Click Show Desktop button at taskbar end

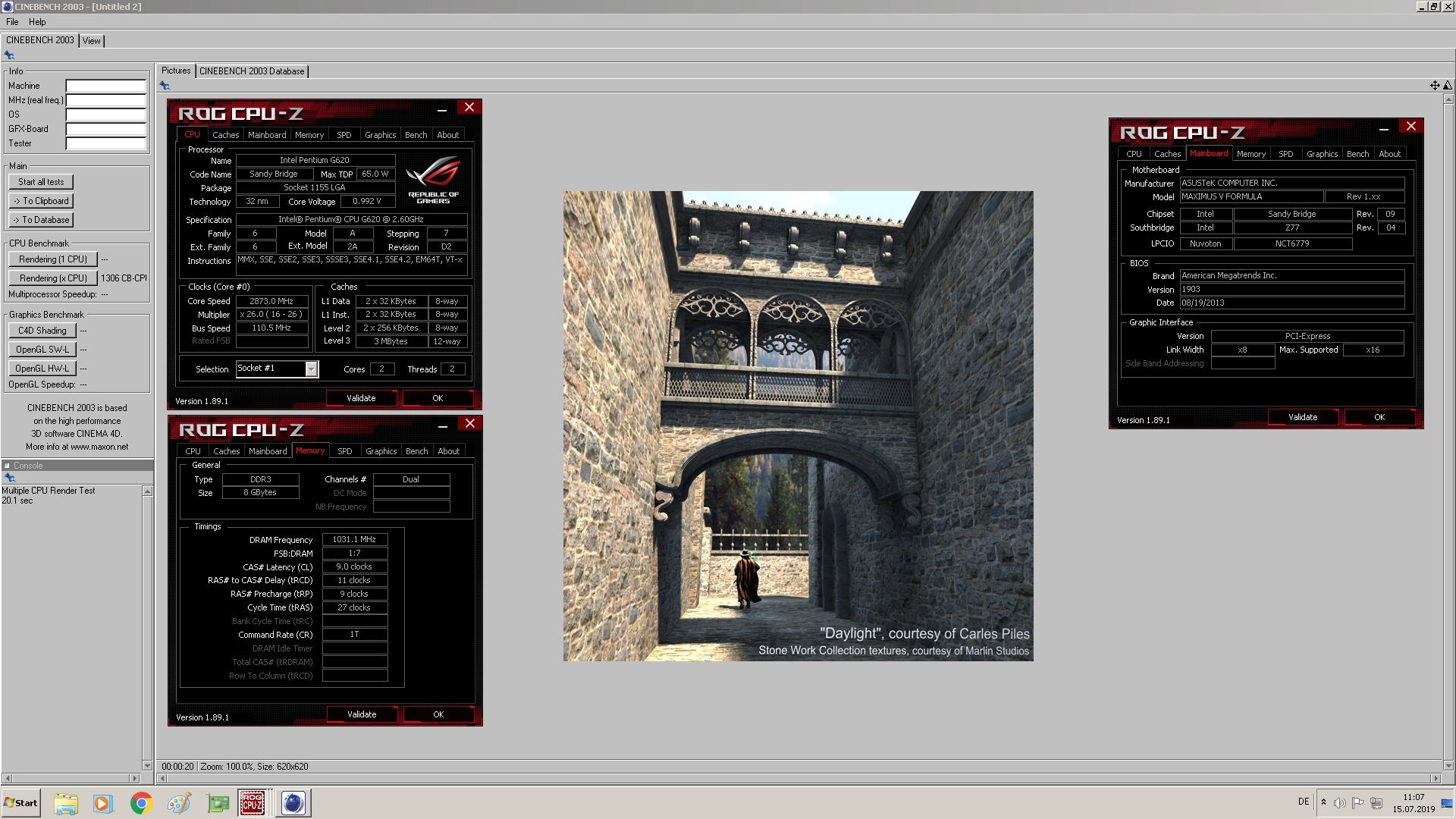(1447, 803)
